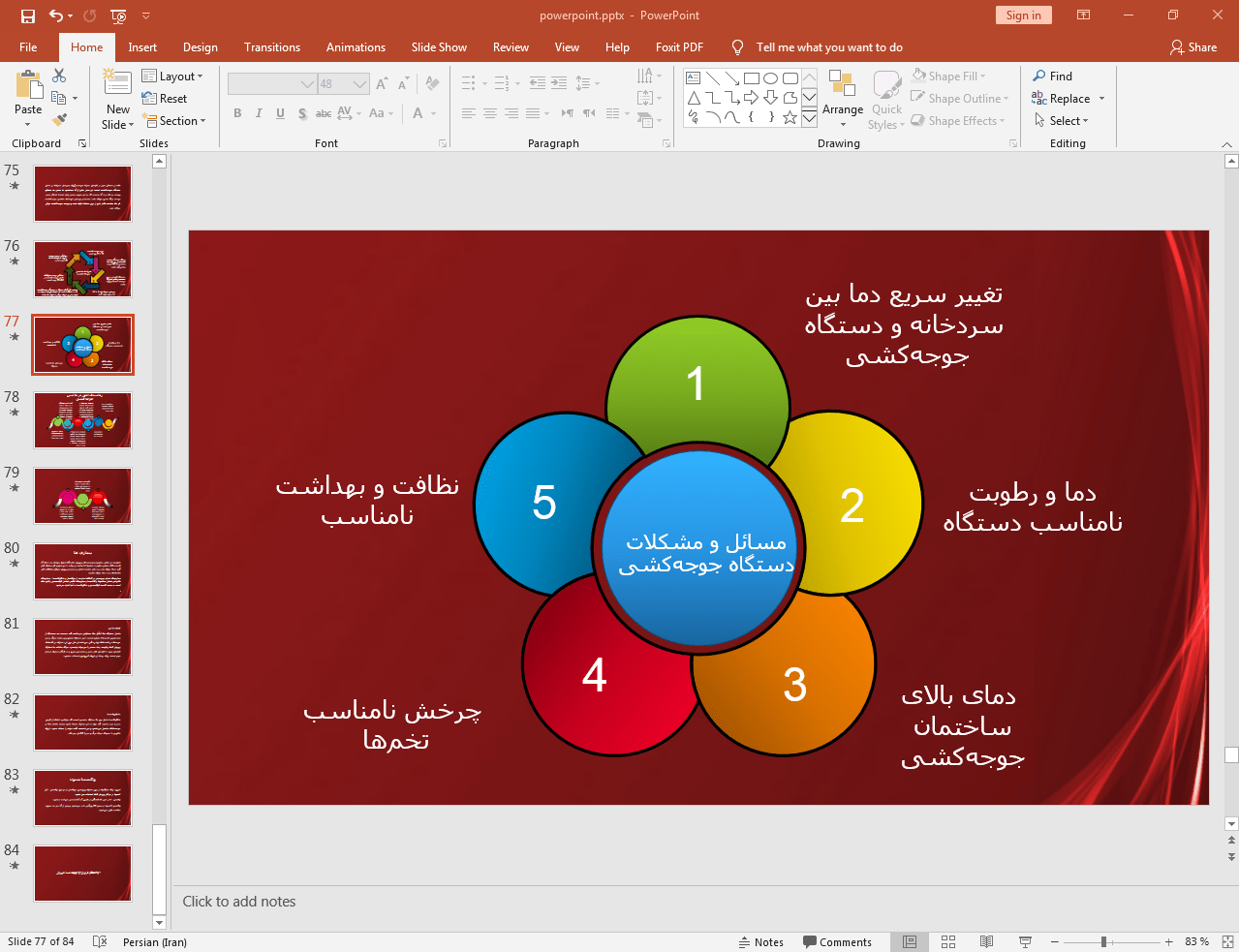Select the Rectangle shape in the gallery

[x=752, y=78]
